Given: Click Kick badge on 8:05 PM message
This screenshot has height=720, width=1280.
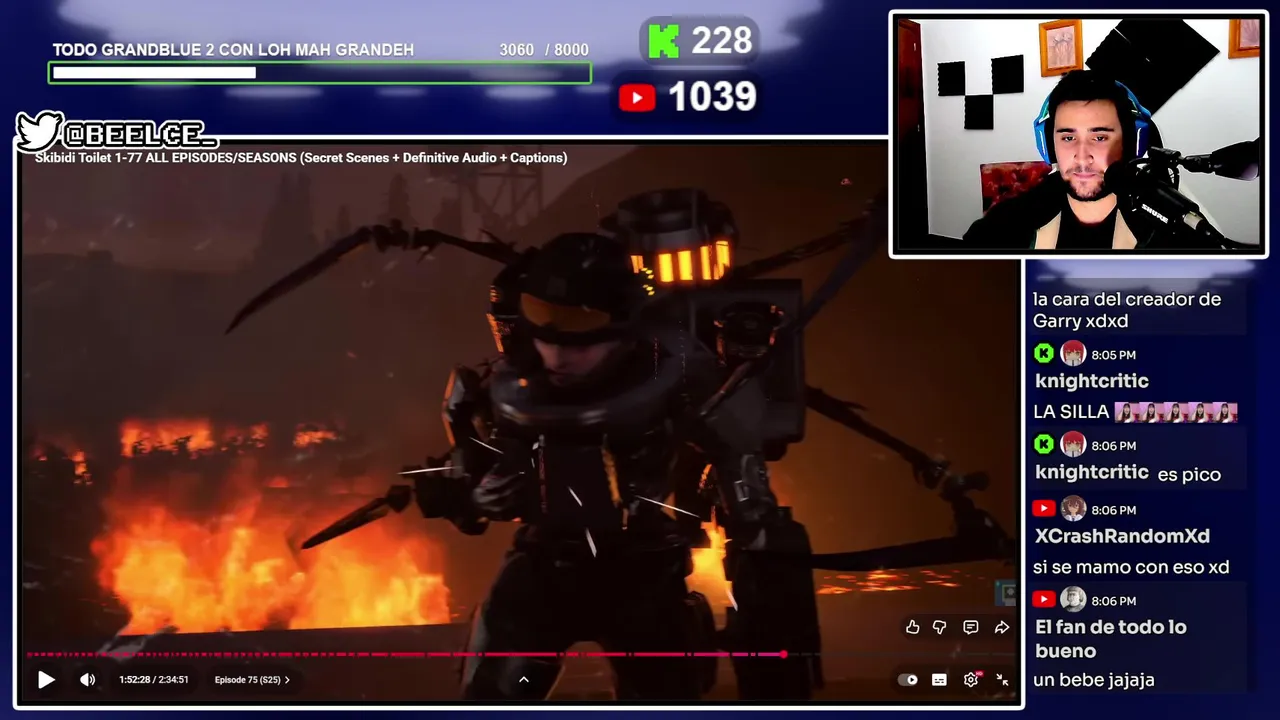Looking at the screenshot, I should pos(1044,353).
